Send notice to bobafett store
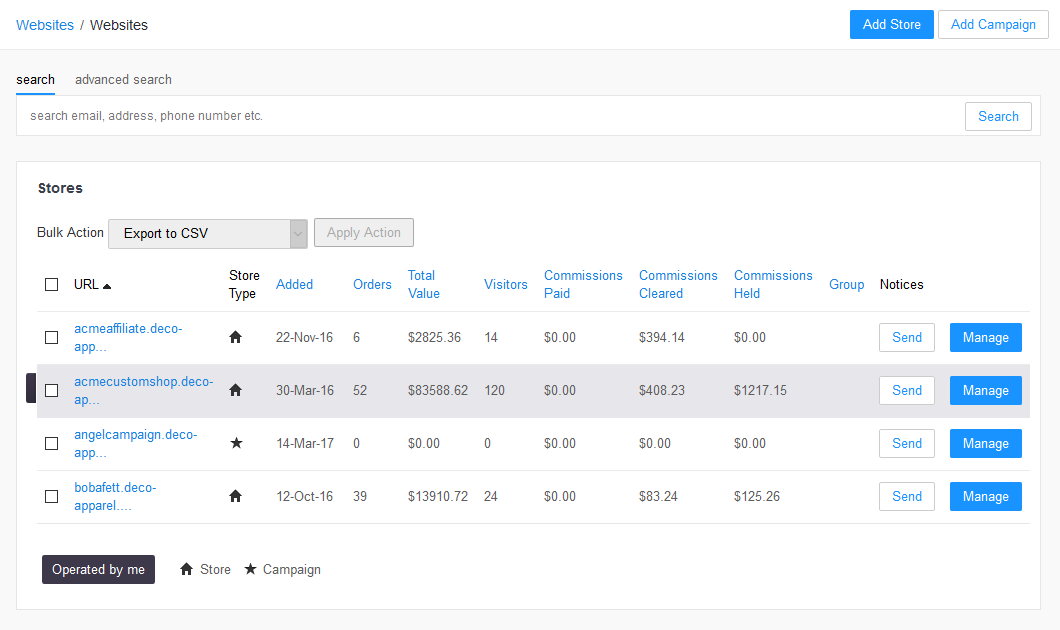Viewport: 1060px width, 630px height. 907,496
